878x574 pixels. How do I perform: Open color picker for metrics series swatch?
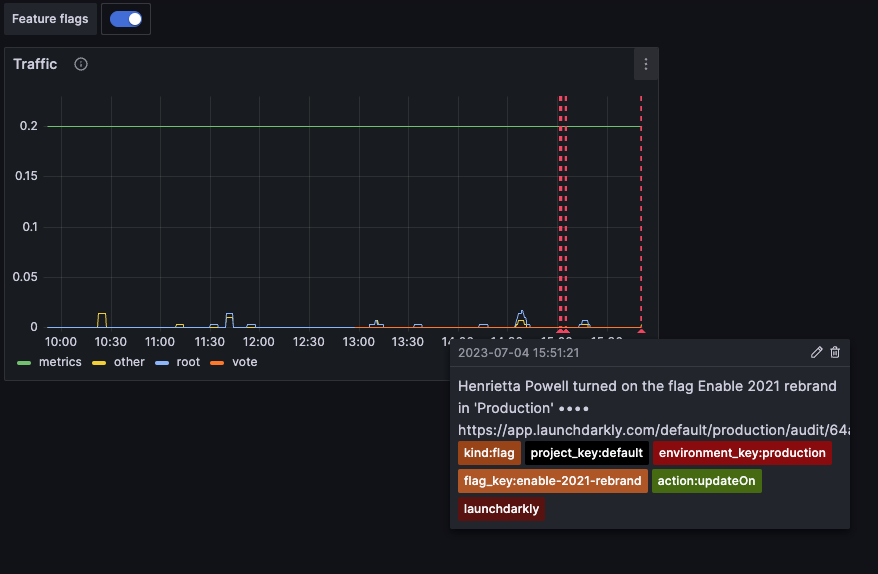(25, 362)
